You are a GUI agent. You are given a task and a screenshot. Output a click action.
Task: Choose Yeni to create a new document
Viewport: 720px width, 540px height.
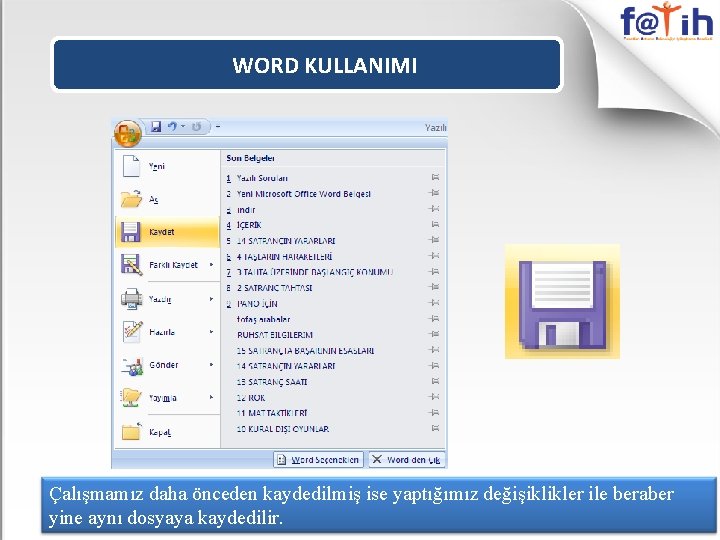tap(167, 166)
